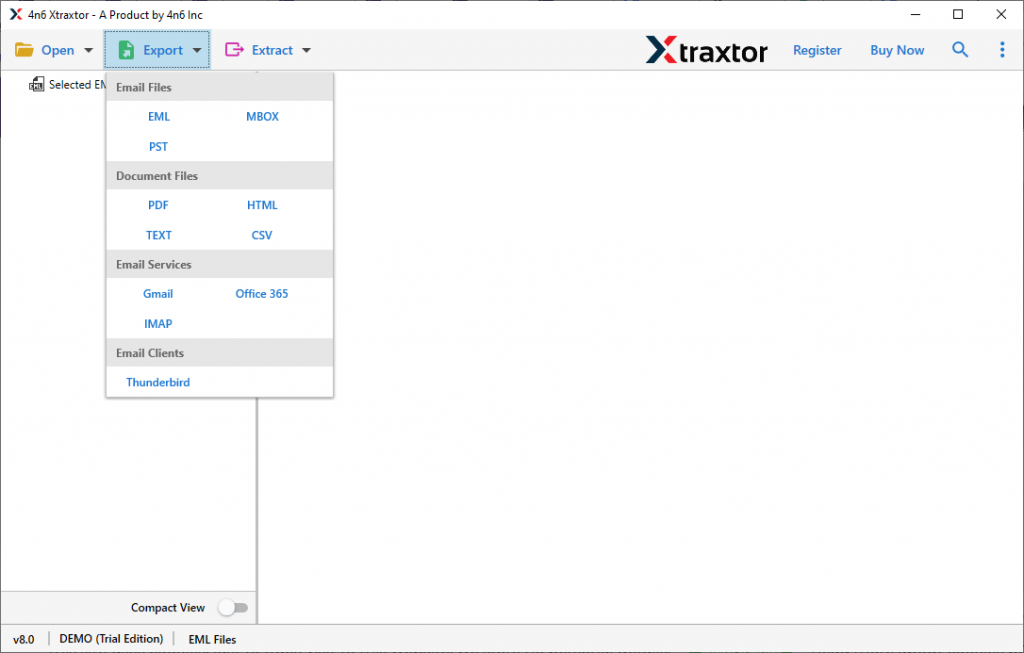The width and height of the screenshot is (1024, 653).
Task: Select Office 365 export option
Action: 262,294
